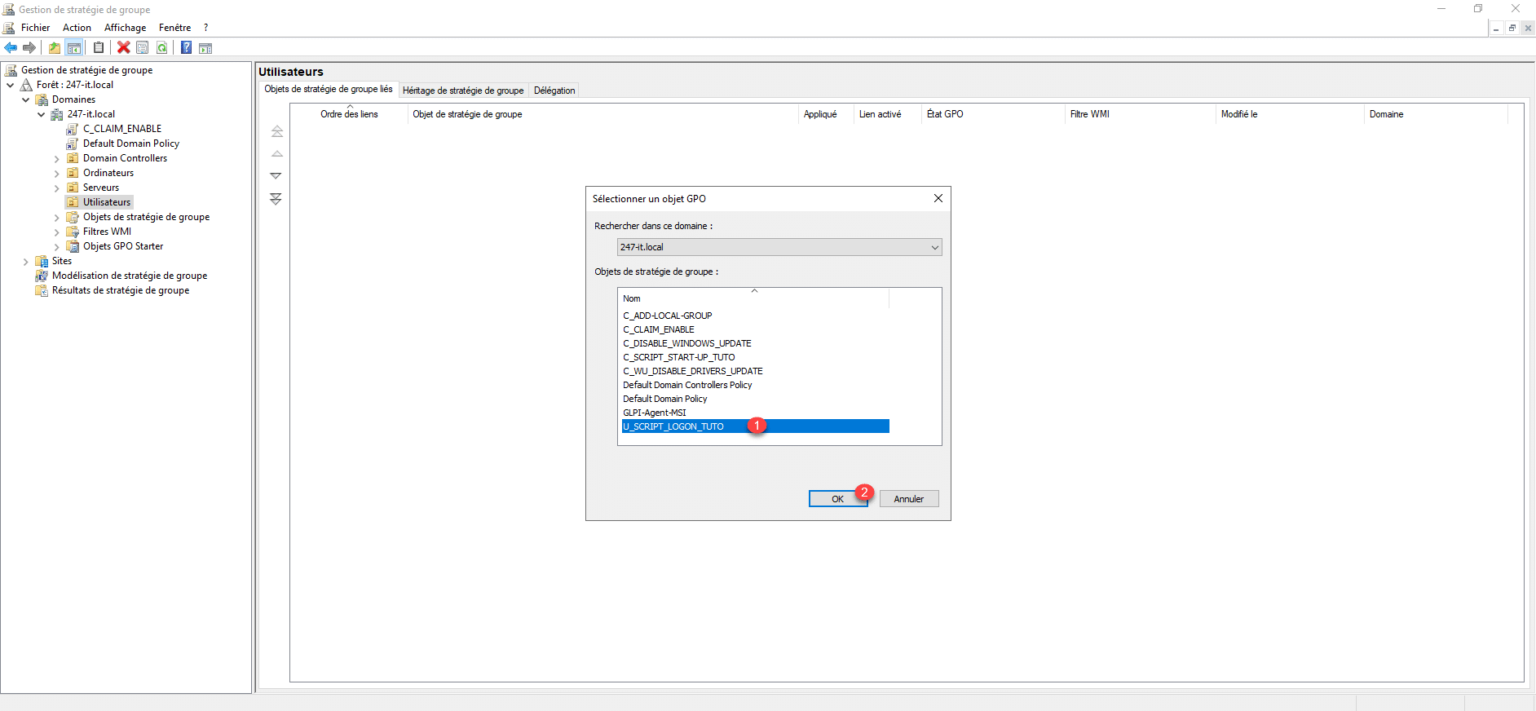The width and height of the screenshot is (1536, 711).
Task: Click the green refresh toolbar icon
Action: coord(161,47)
